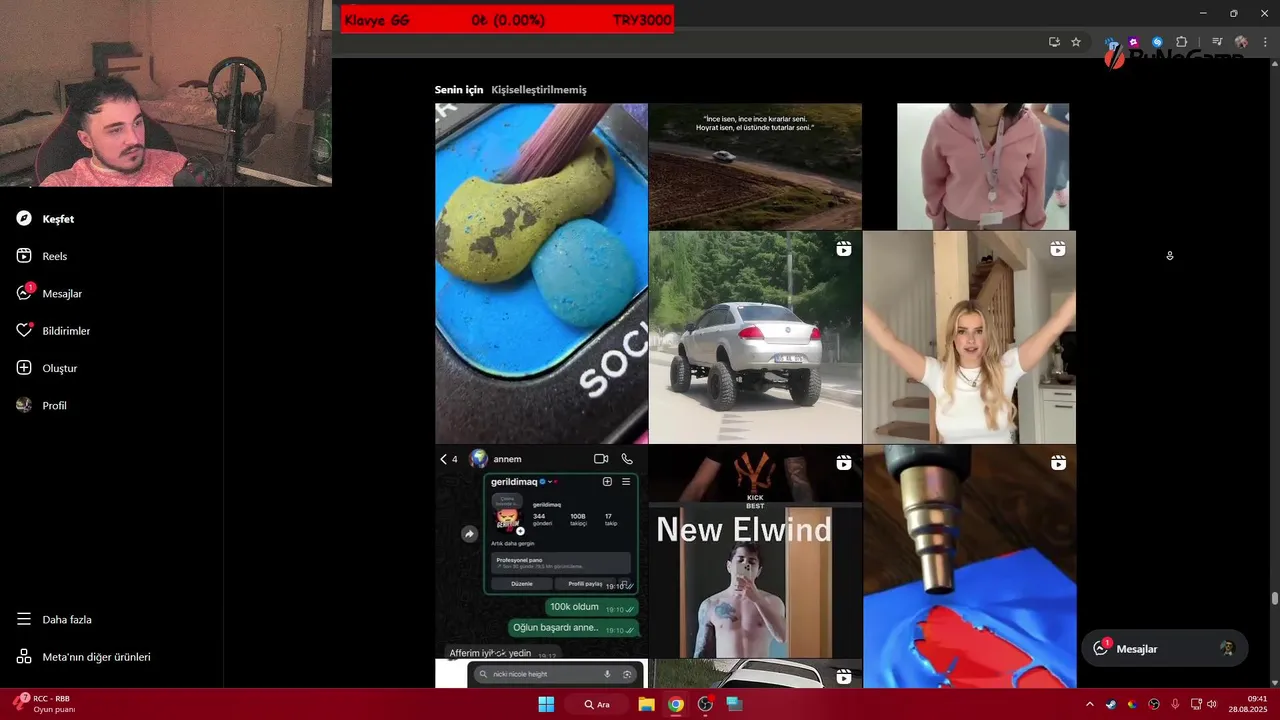Open the RCC - RBB score widget
The height and width of the screenshot is (720, 1280).
click(45, 703)
